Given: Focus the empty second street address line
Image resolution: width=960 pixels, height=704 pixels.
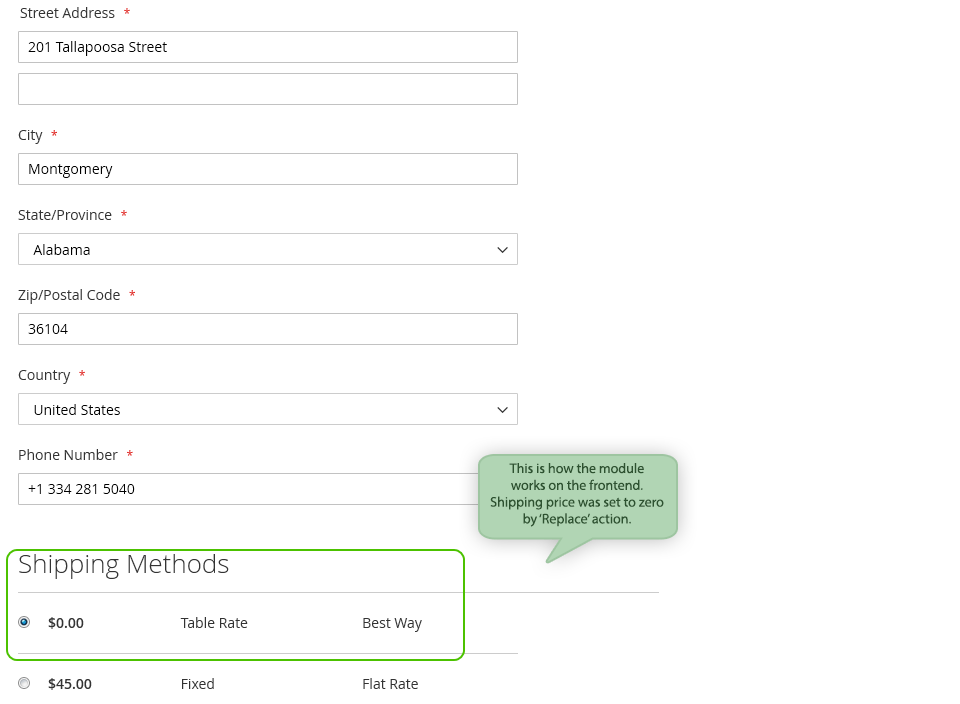Looking at the screenshot, I should [x=267, y=89].
